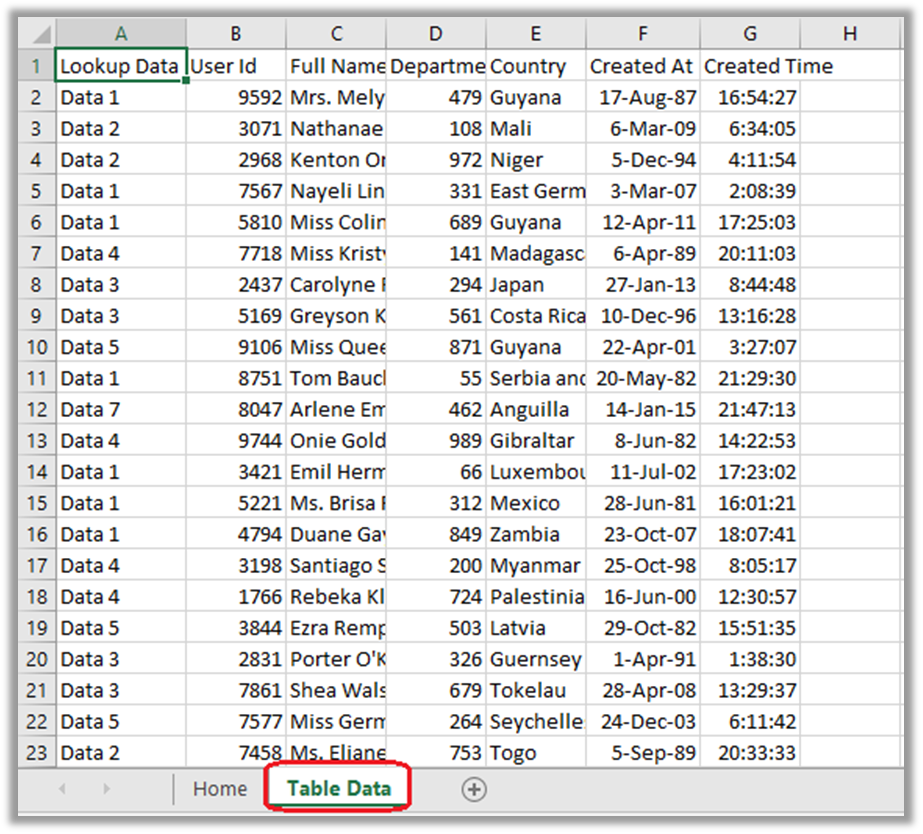923x834 pixels.
Task: Select cell containing Madagascar
Action: pyautogui.click(x=536, y=253)
